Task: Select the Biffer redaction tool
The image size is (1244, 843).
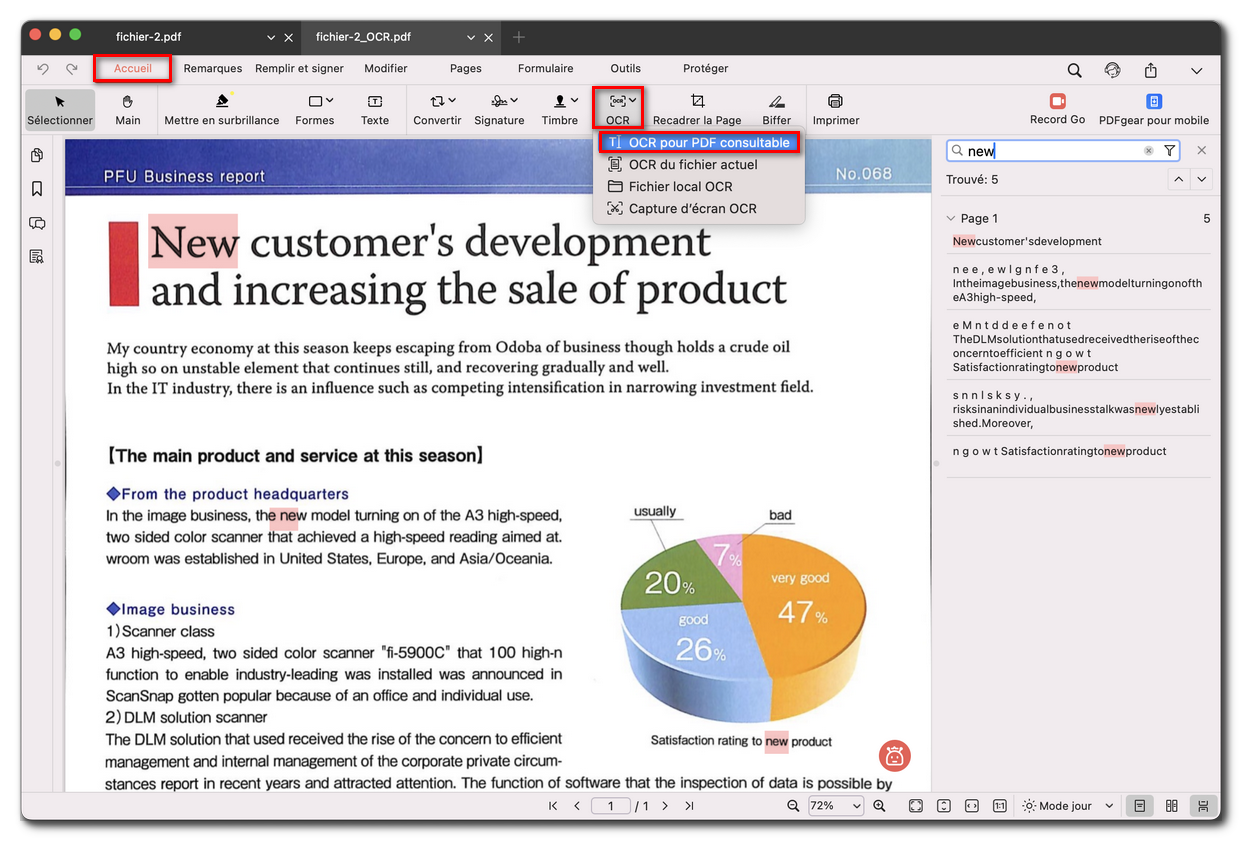Action: pos(776,109)
